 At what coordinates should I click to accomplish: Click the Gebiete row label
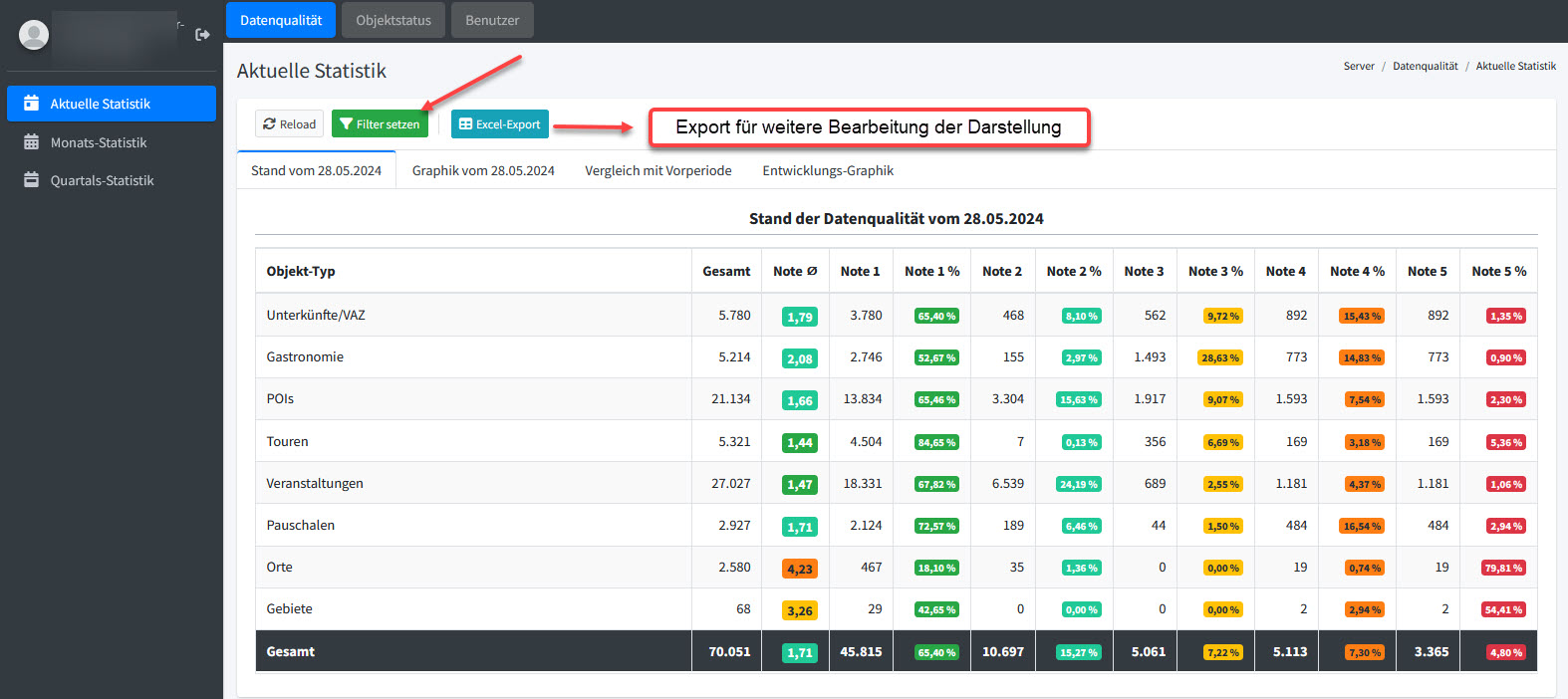point(289,608)
